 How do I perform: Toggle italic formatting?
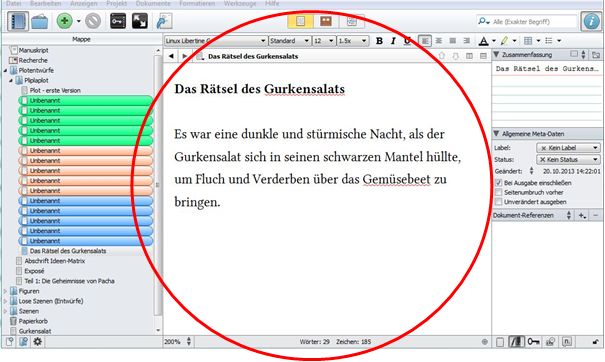pyautogui.click(x=393, y=41)
